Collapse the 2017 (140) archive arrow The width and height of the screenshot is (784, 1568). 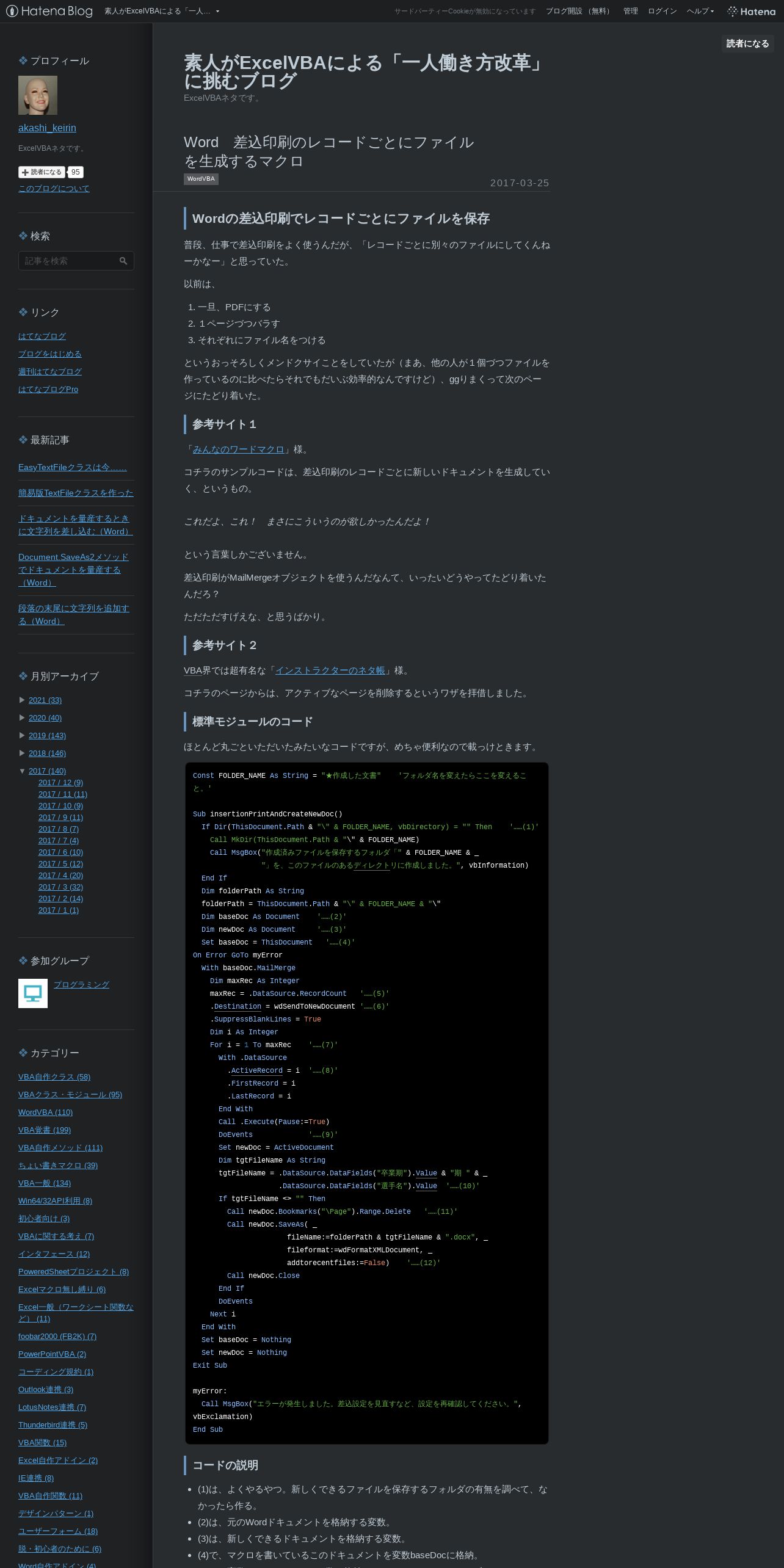tap(22, 771)
